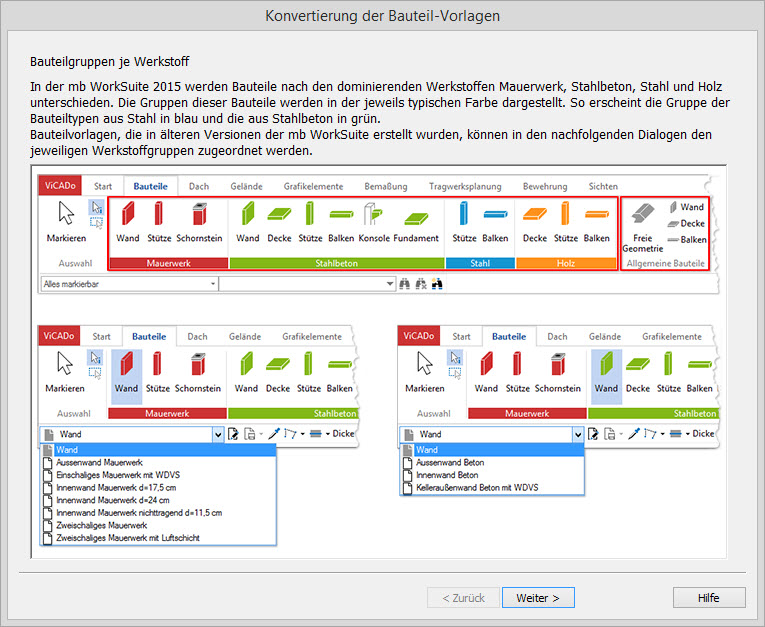Viewport: 765px width, 627px height.
Task: Select the Konsole component icon
Action: tap(374, 222)
